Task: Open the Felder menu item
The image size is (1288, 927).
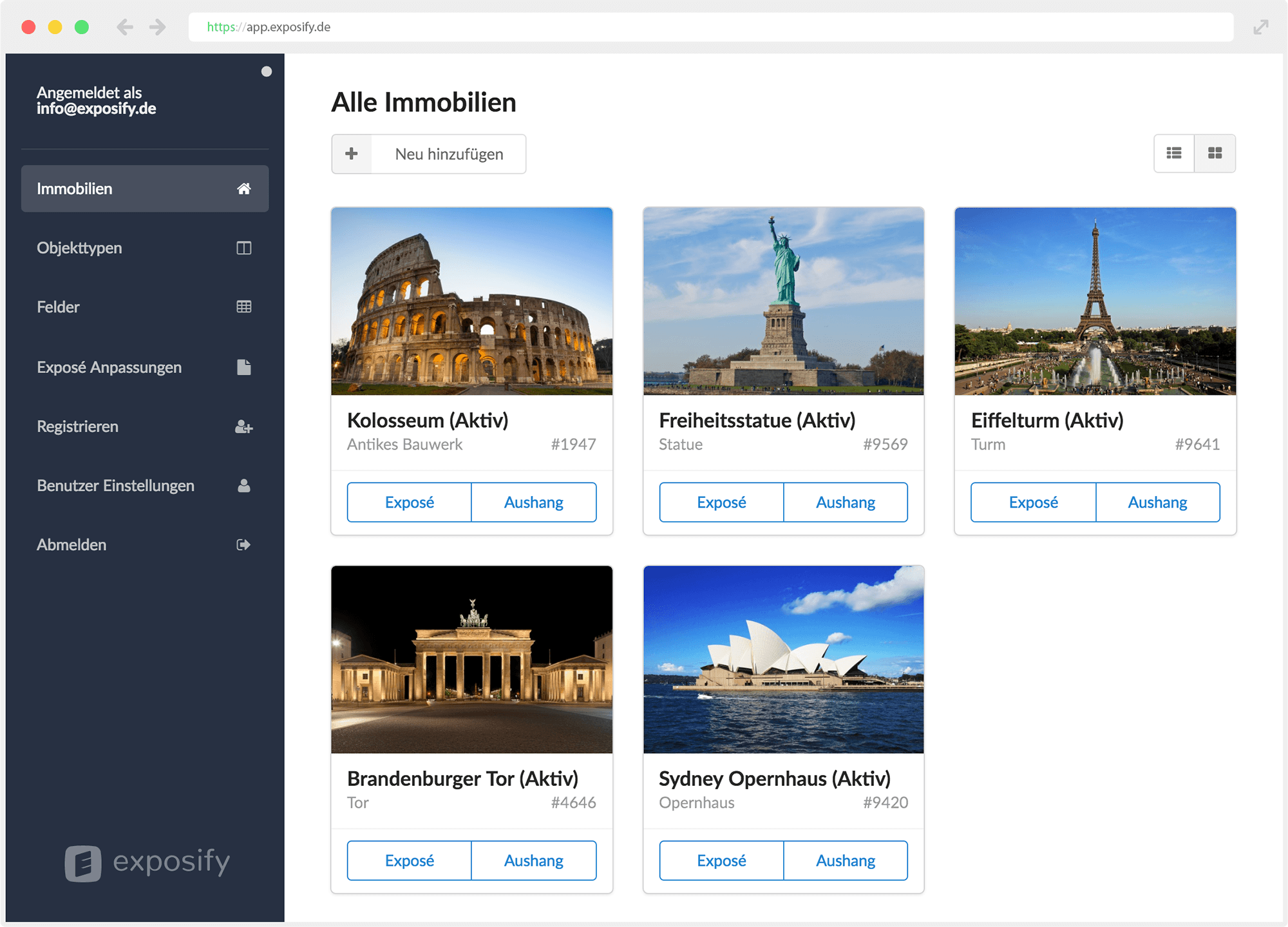Action: pos(145,307)
